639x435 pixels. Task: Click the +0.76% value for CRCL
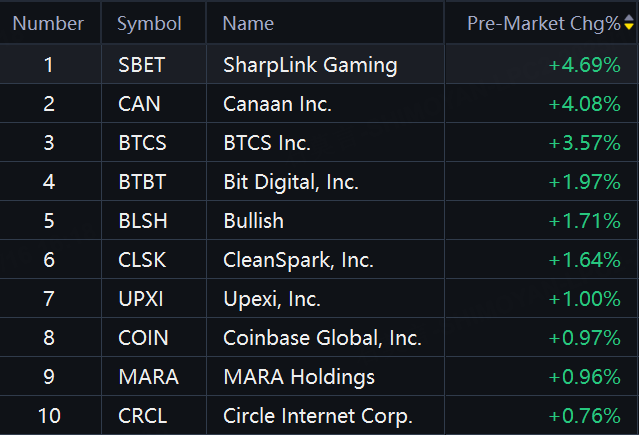(x=585, y=416)
